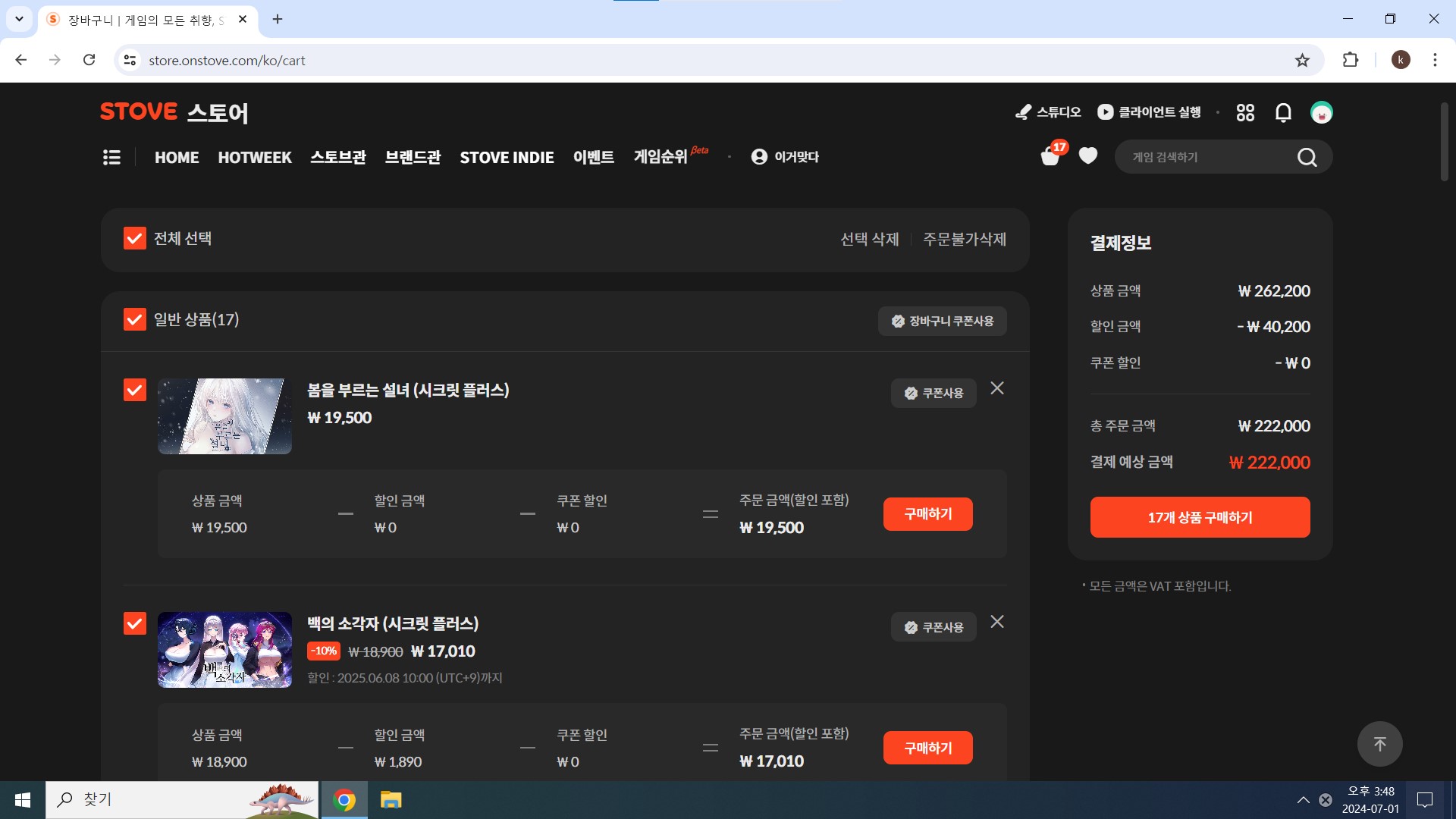Screen dimensions: 1456x819
Task: Bookmark this page with the star icon
Action: point(1302,60)
